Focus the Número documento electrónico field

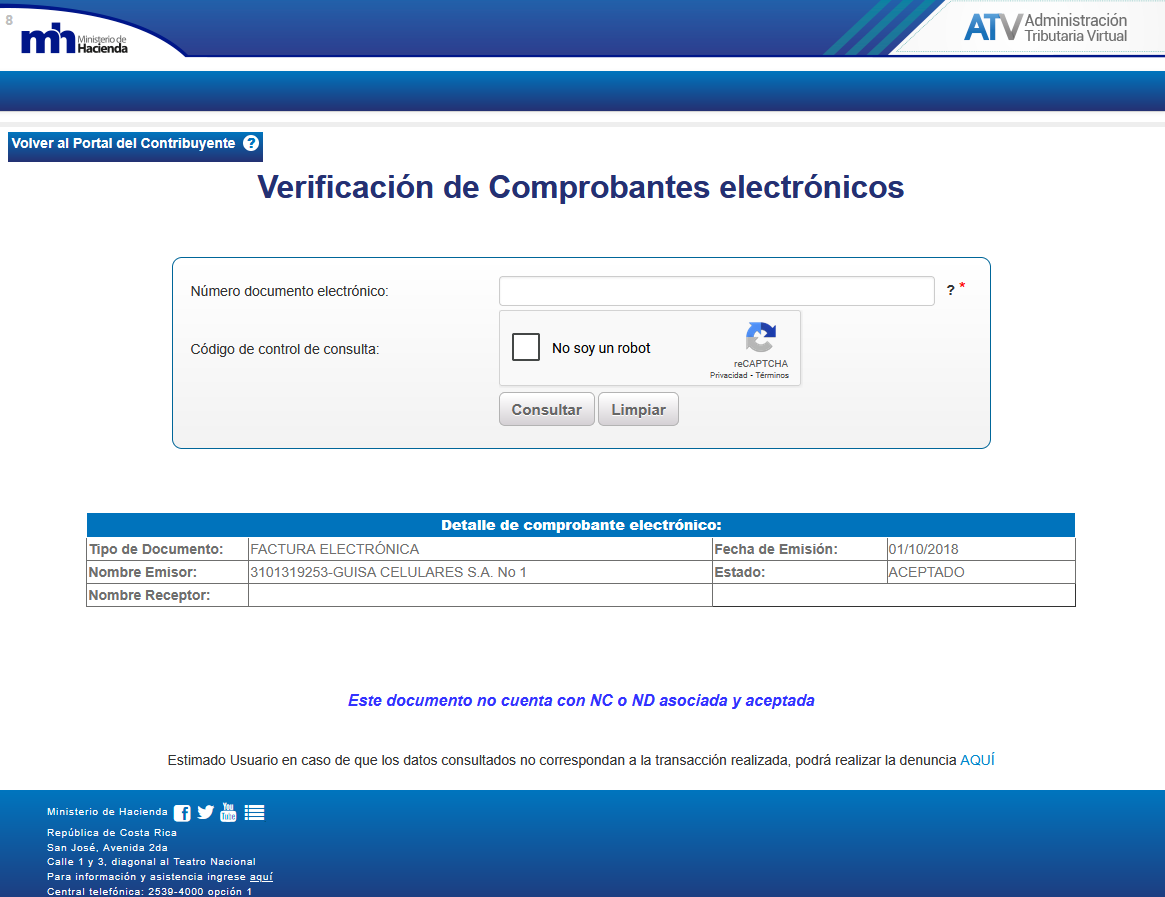click(x=717, y=291)
